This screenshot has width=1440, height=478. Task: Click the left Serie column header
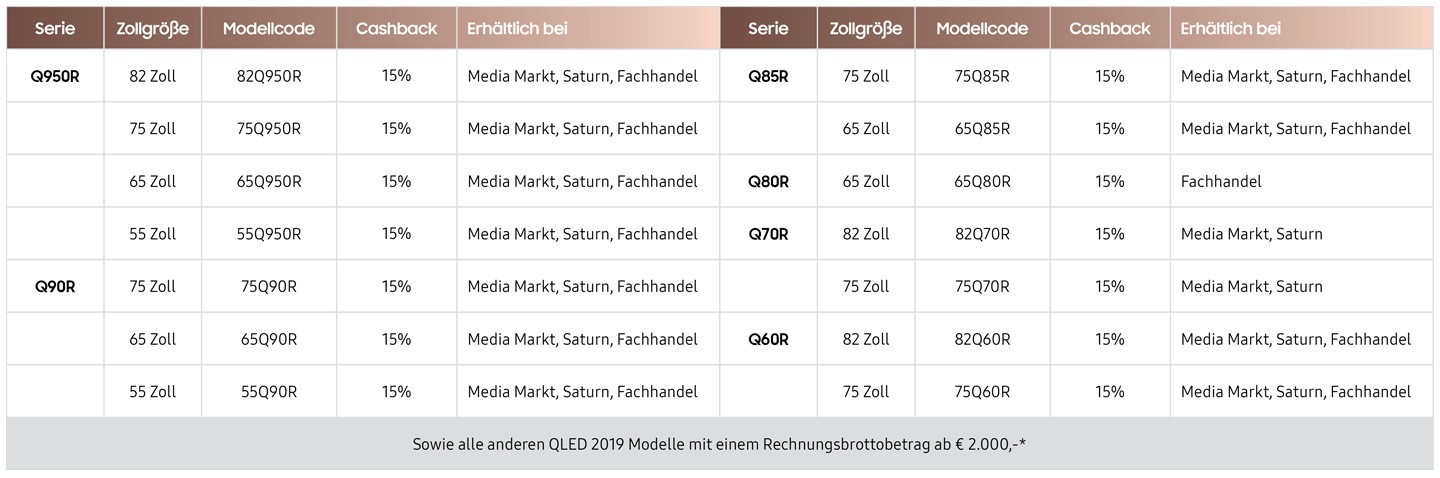(55, 29)
